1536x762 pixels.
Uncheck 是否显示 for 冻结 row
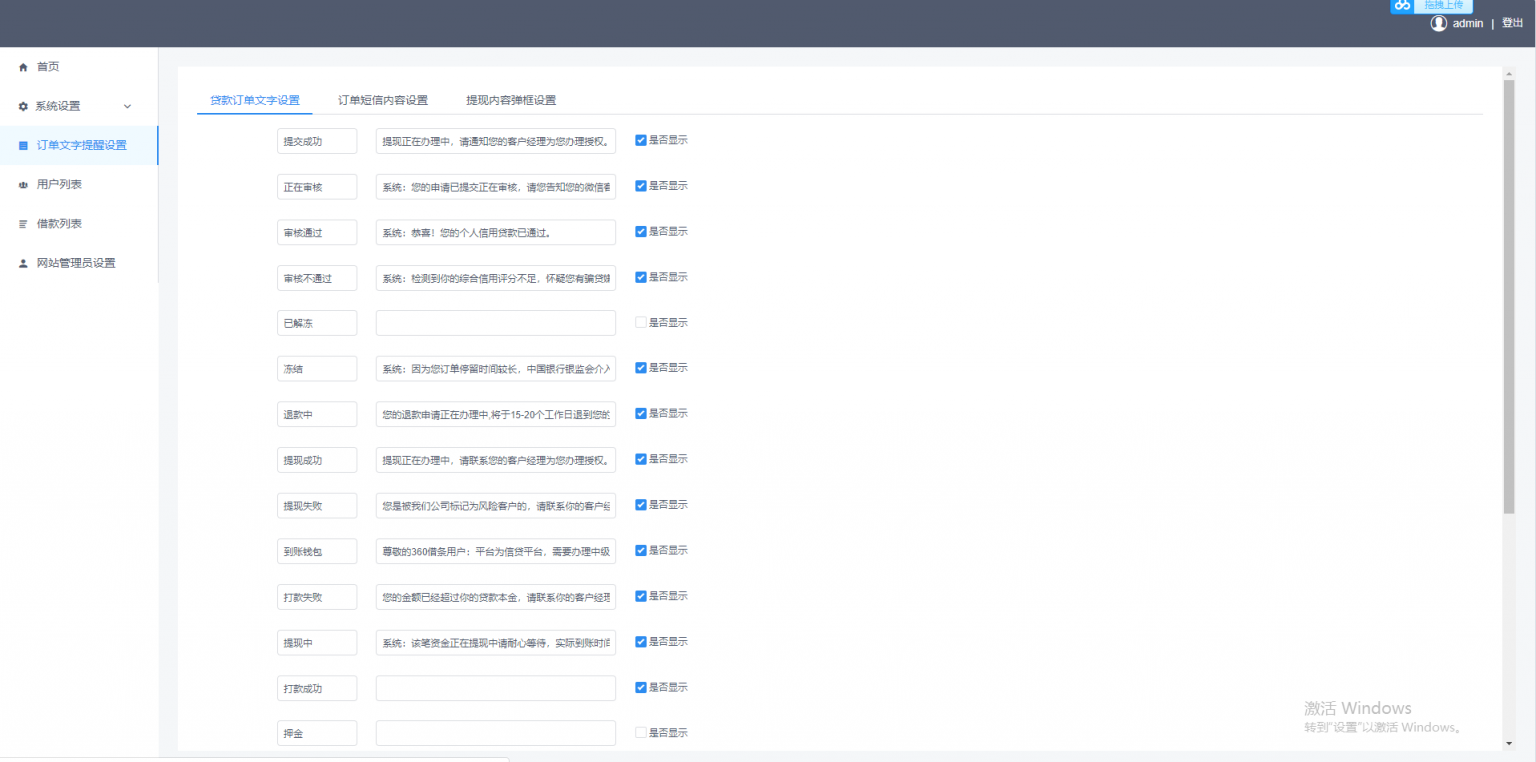coord(640,367)
